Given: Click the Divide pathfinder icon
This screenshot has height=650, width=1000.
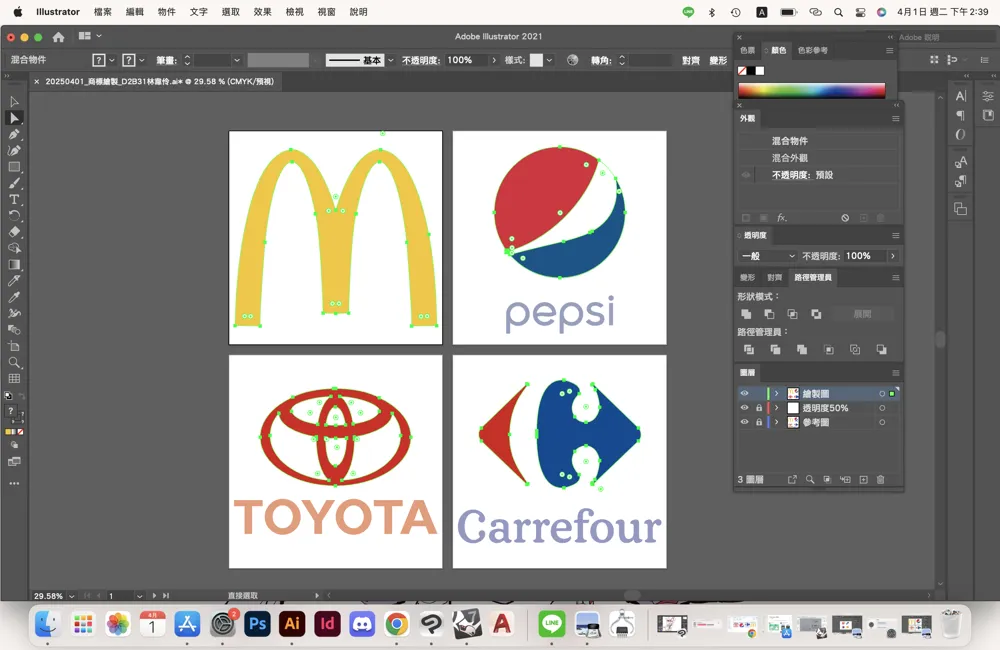Looking at the screenshot, I should click(x=749, y=350).
